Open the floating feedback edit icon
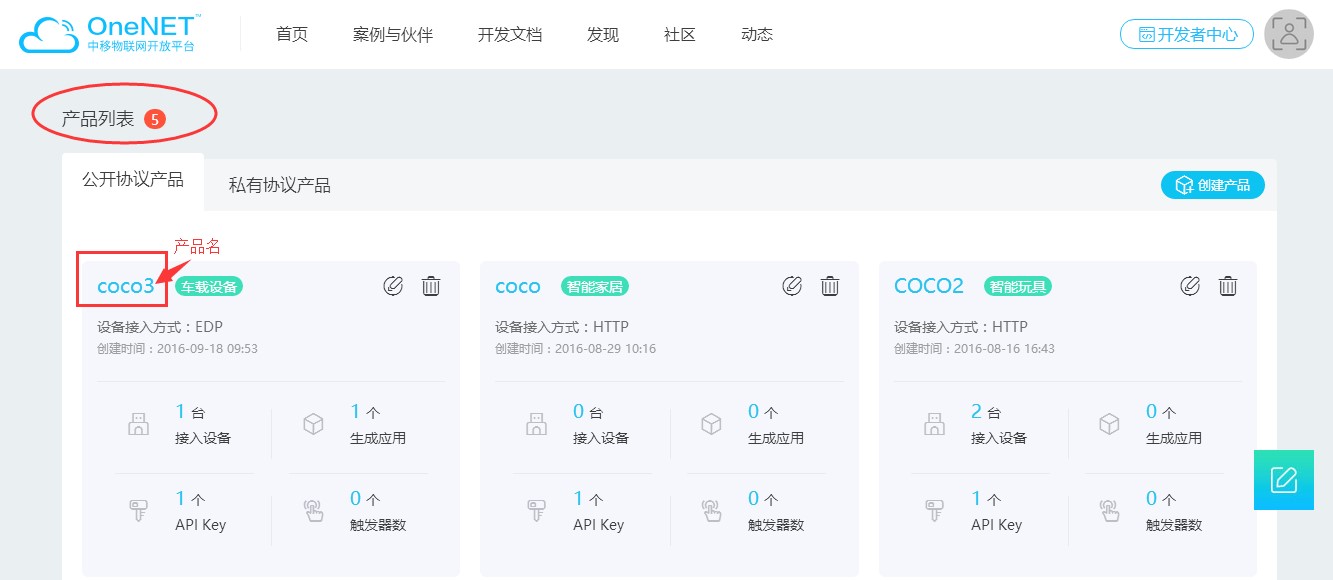The width and height of the screenshot is (1333, 580). point(1284,480)
